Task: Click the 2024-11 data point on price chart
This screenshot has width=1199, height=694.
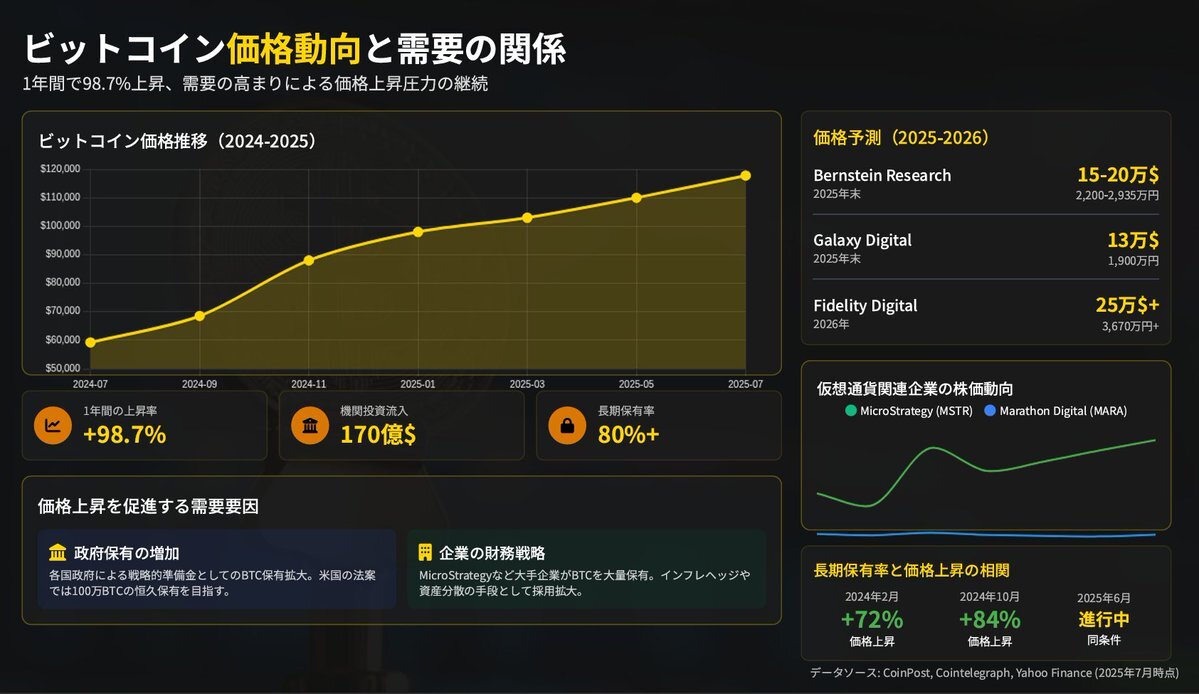Action: click(x=309, y=261)
